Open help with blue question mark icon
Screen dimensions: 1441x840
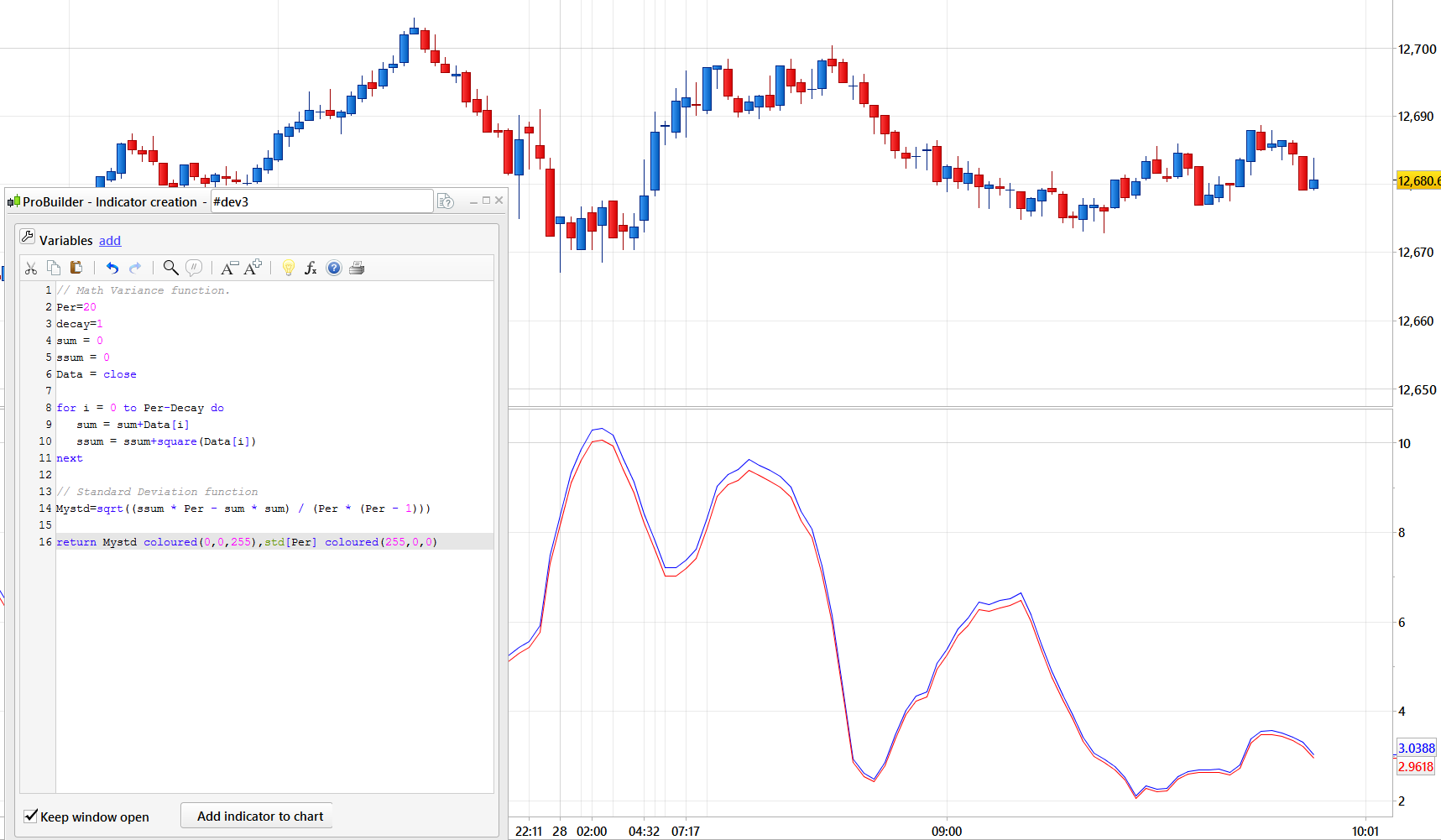(x=334, y=268)
